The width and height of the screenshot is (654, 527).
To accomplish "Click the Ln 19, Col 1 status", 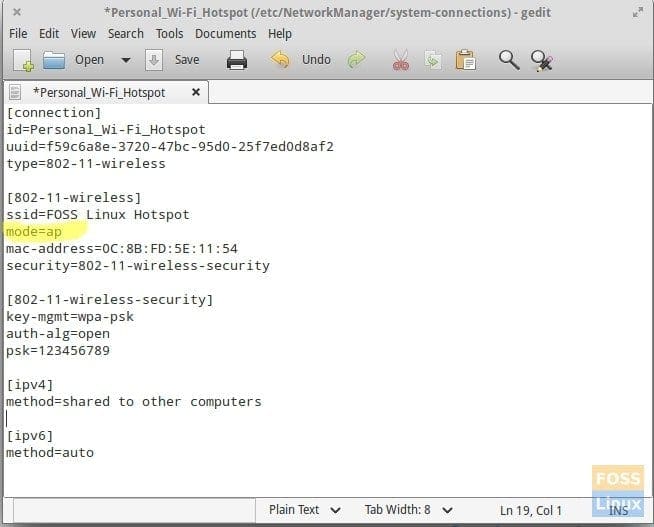I will click(531, 510).
